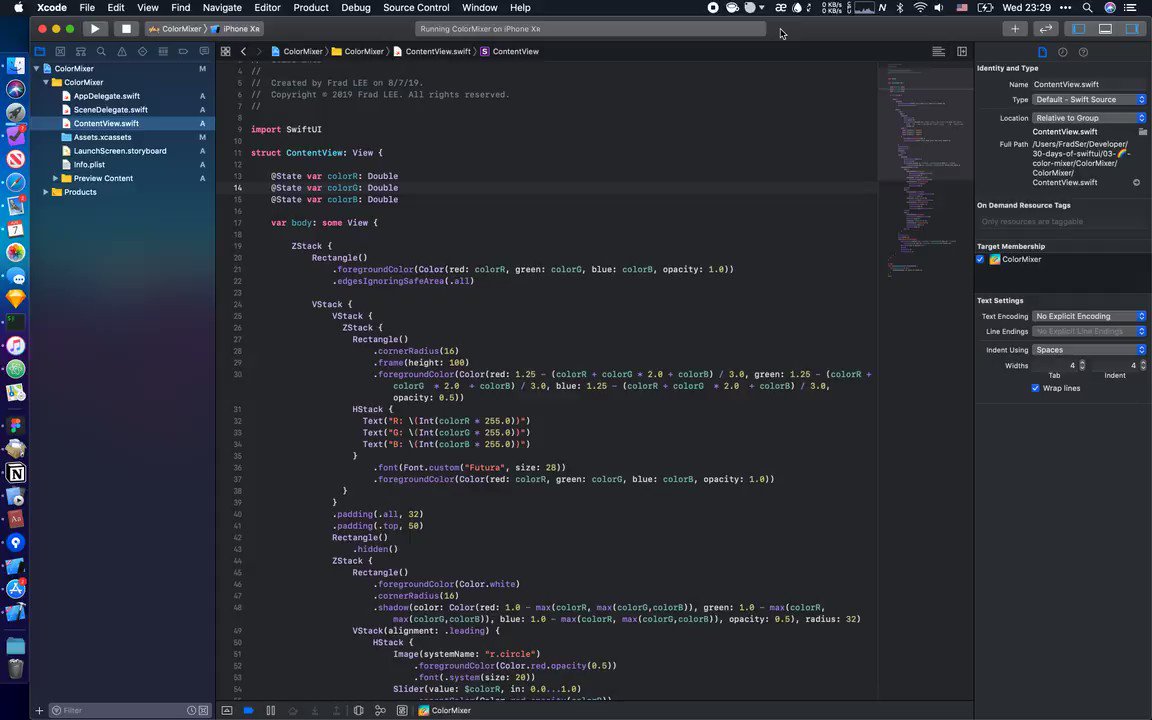Collapse the ColorMixer project root
1152x720 pixels.
pyautogui.click(x=37, y=68)
